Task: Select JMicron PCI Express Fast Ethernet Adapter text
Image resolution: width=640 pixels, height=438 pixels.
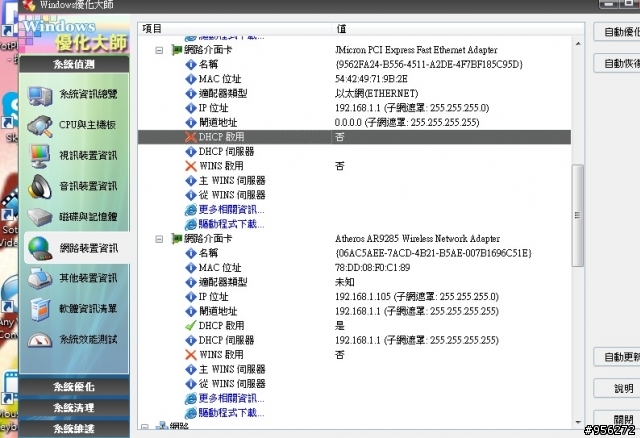Action: (416, 50)
